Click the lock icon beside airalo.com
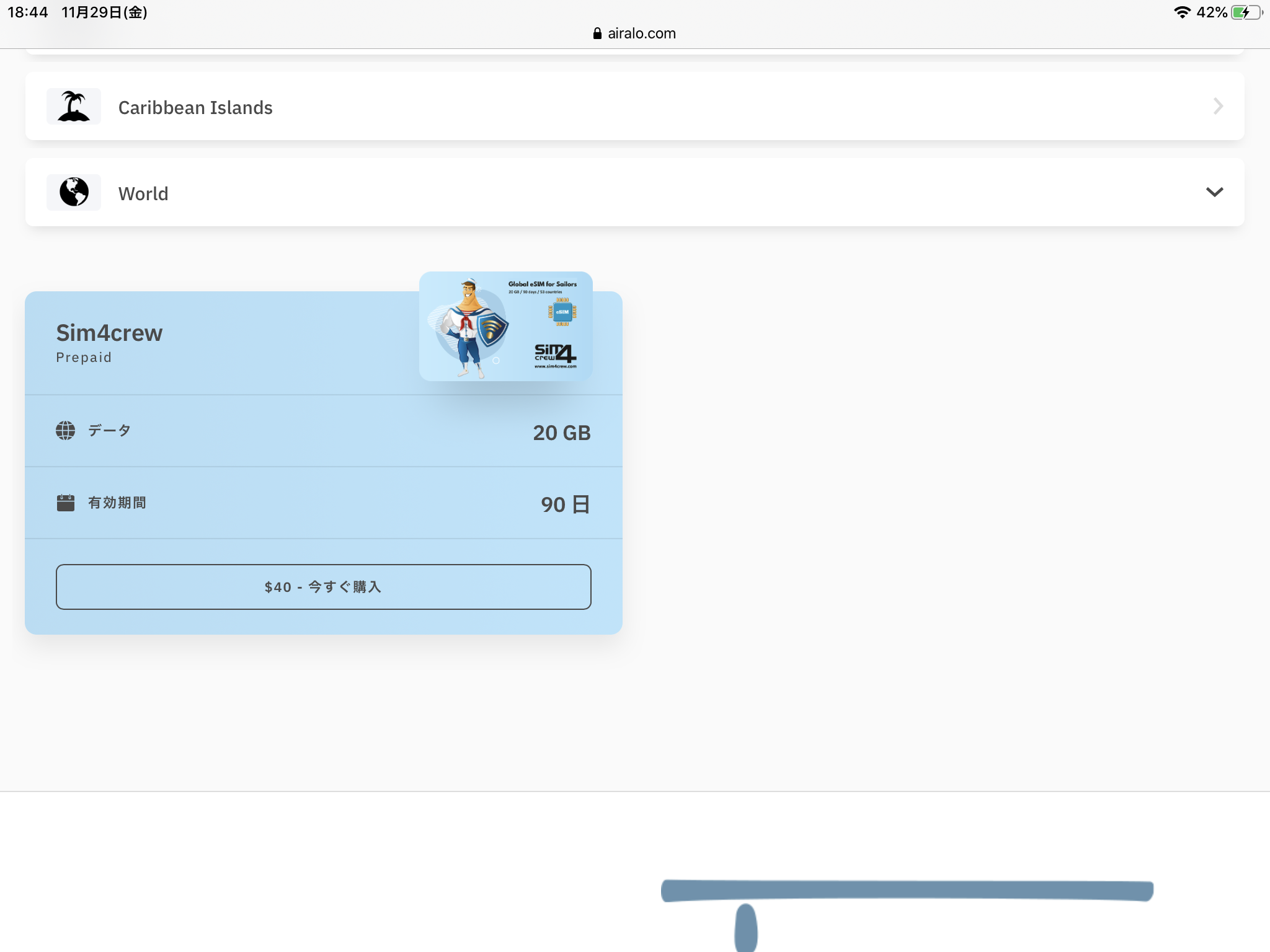The width and height of the screenshot is (1270, 952). [597, 33]
